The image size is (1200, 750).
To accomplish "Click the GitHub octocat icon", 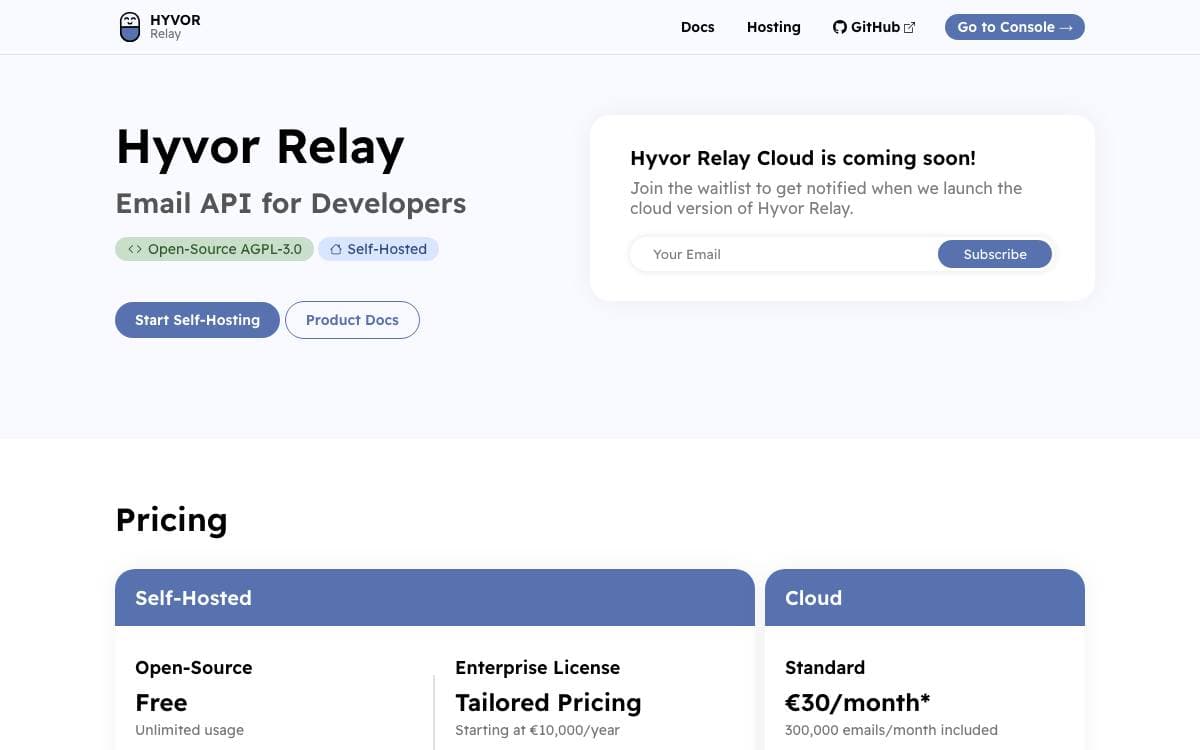I will coord(840,27).
